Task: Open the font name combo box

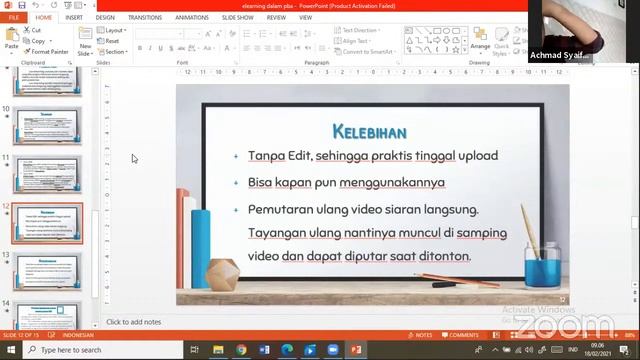Action: (x=159, y=34)
